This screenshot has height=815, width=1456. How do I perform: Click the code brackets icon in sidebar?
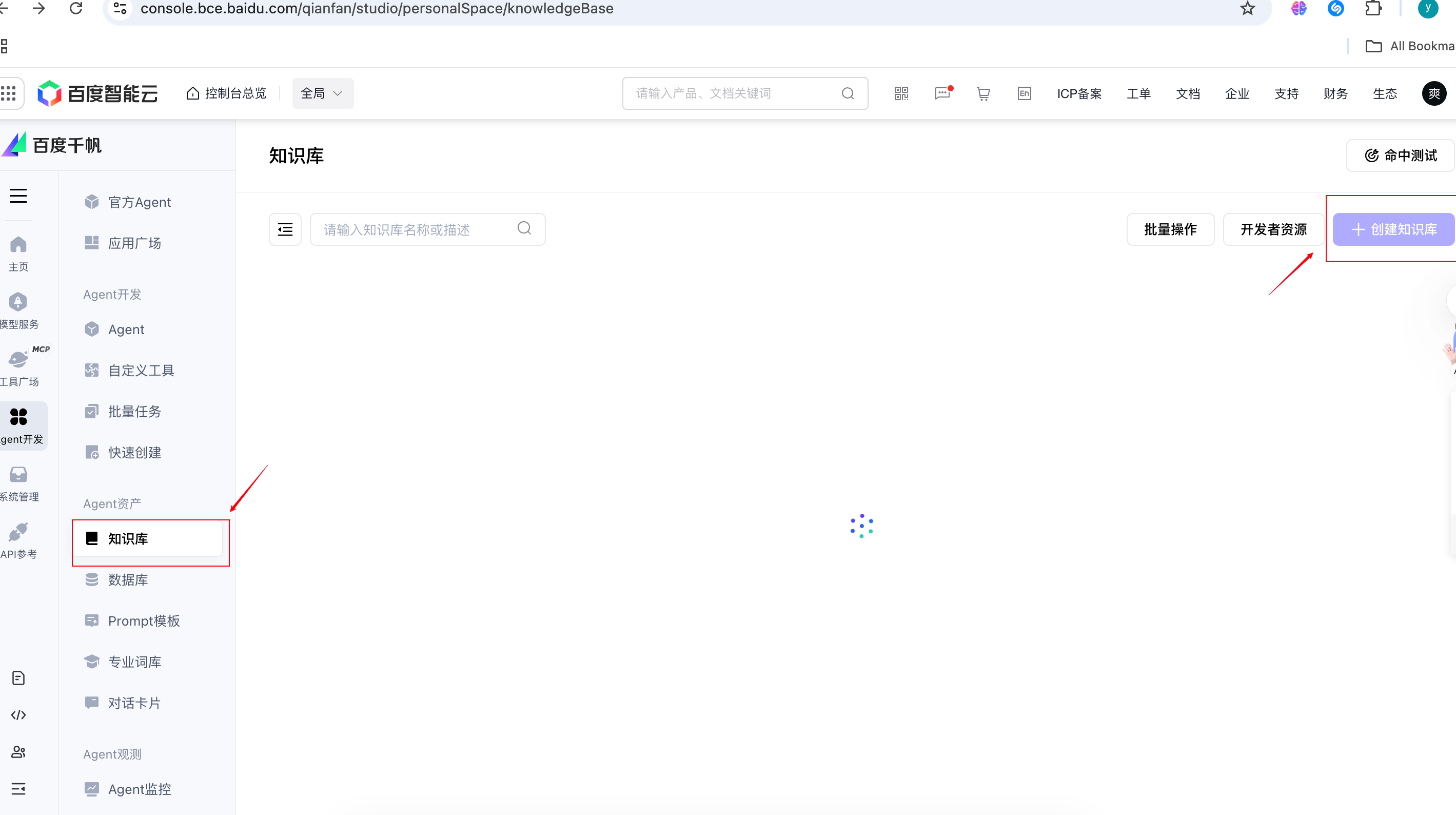tap(18, 715)
